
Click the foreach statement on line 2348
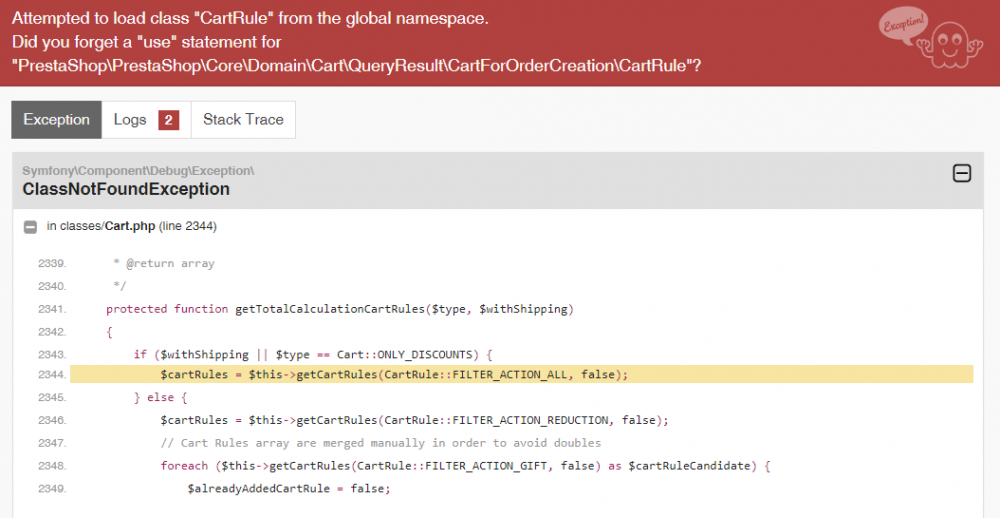466,466
